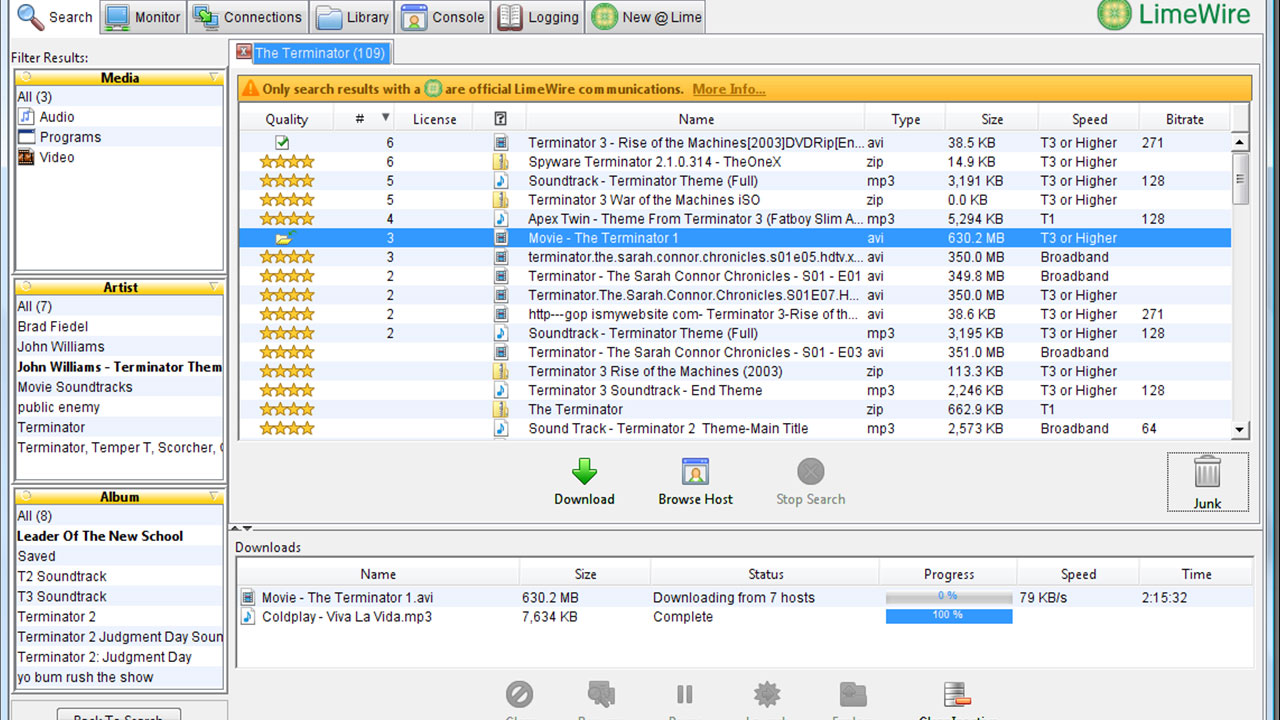Toggle the quality checkbox on Terminator 3 row
Screen dimensions: 1280x720
click(x=283, y=143)
